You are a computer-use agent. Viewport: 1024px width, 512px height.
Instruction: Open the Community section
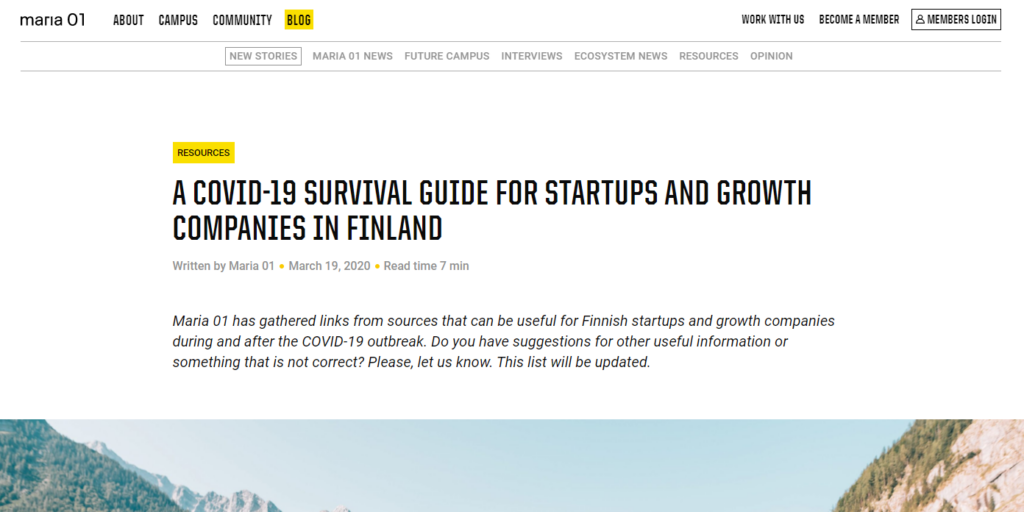(242, 20)
